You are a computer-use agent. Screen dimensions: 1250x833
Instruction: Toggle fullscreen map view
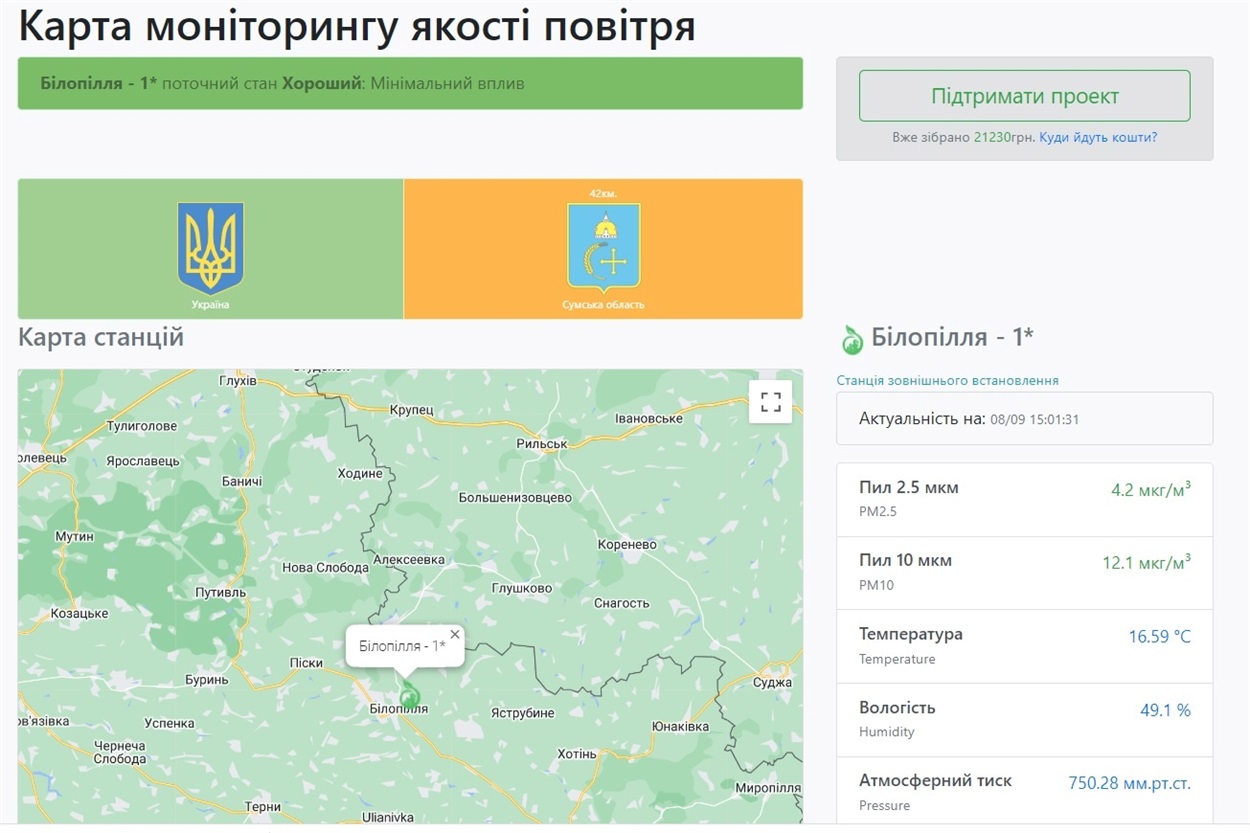point(771,402)
